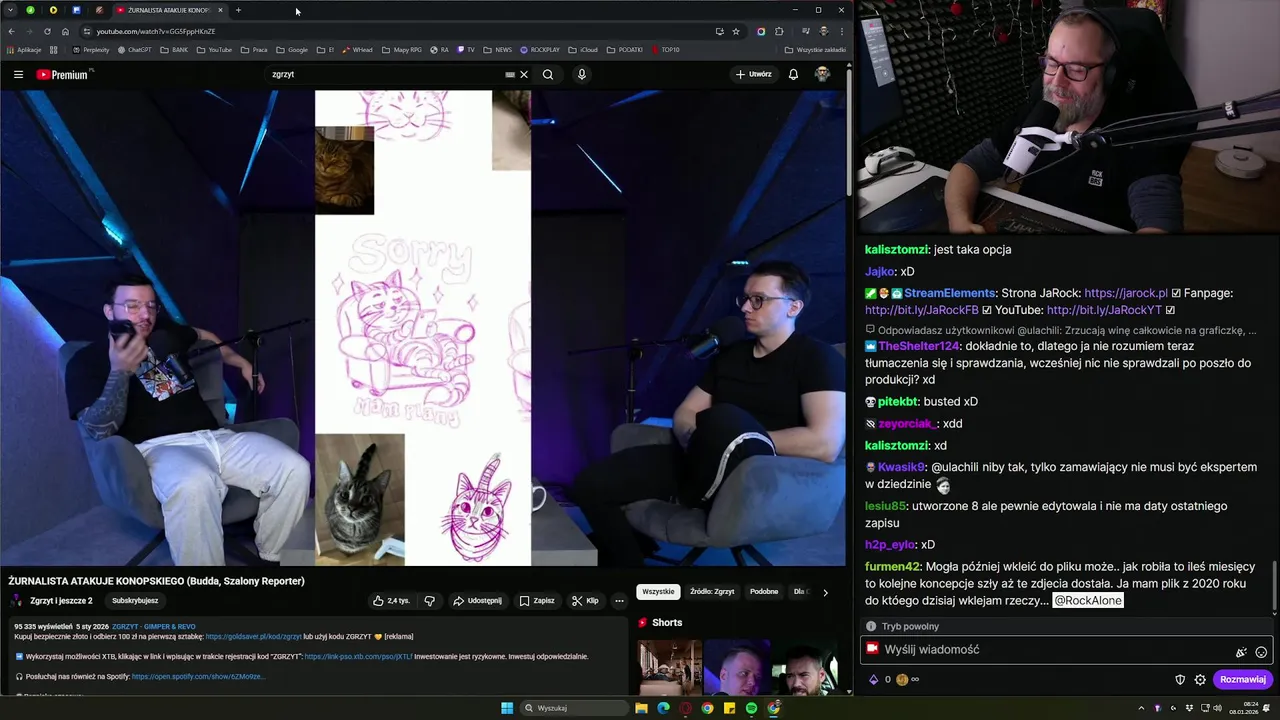Viewport: 1280px width, 720px height.
Task: Open Opera browser from the taskbar
Action: pyautogui.click(x=685, y=708)
